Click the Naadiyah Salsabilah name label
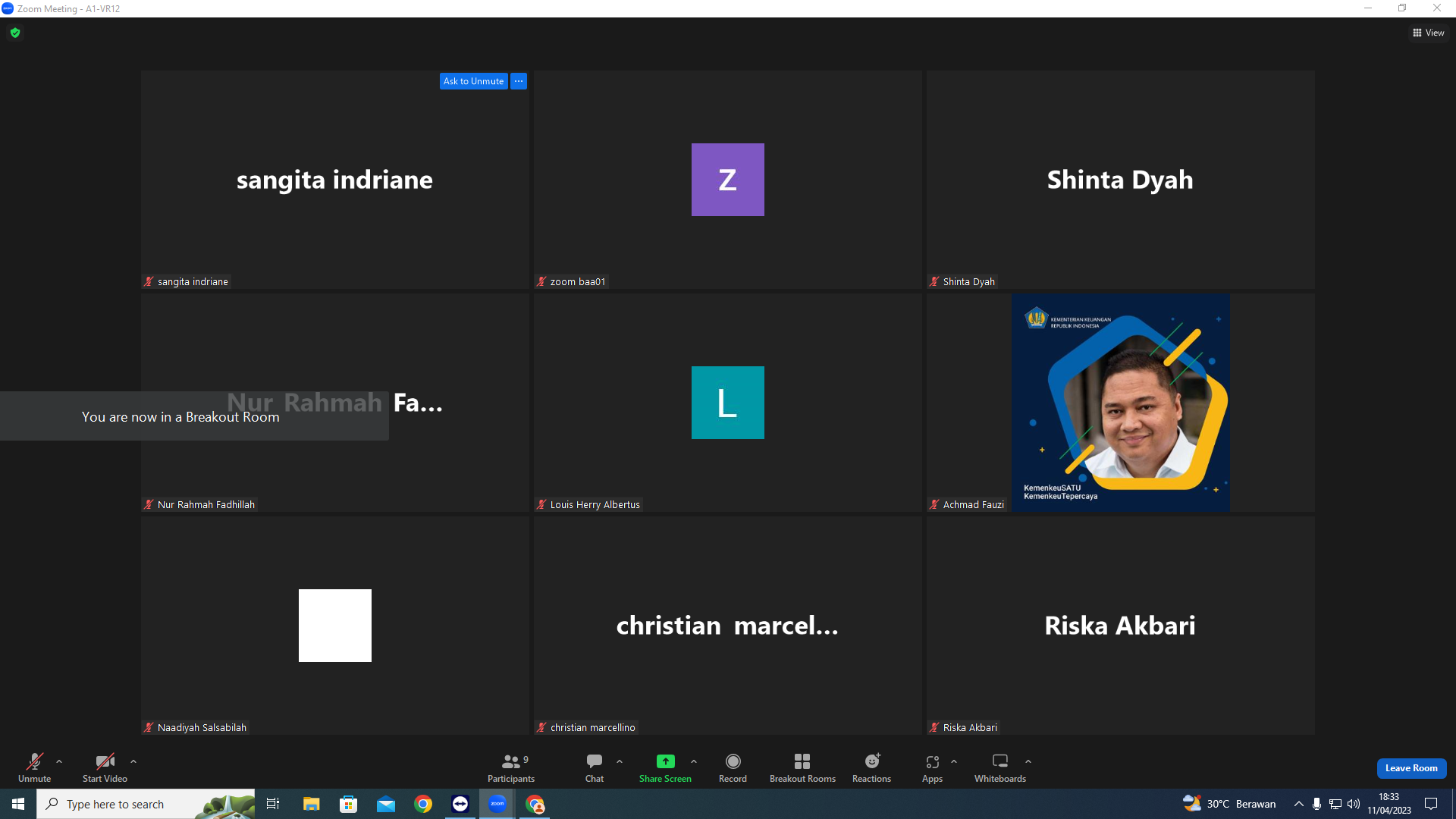This screenshot has height=819, width=1456. click(x=202, y=727)
